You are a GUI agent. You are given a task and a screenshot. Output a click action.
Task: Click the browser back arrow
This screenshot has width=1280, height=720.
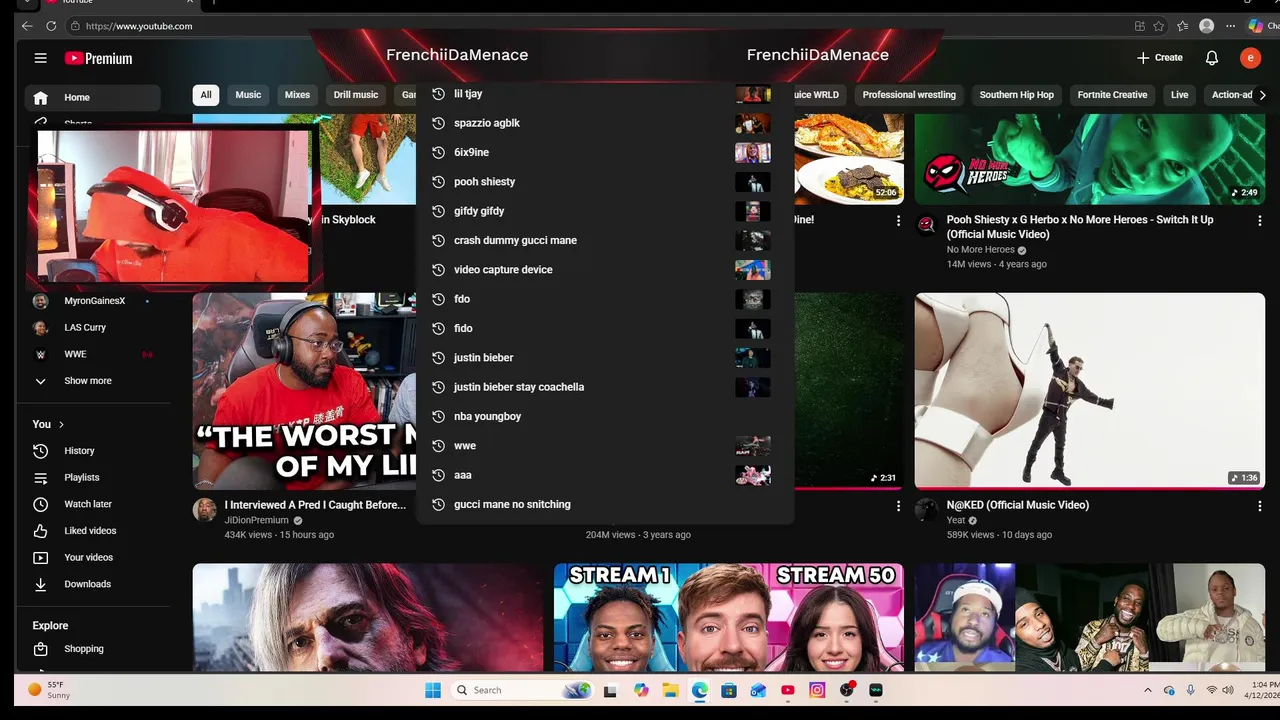click(x=27, y=26)
